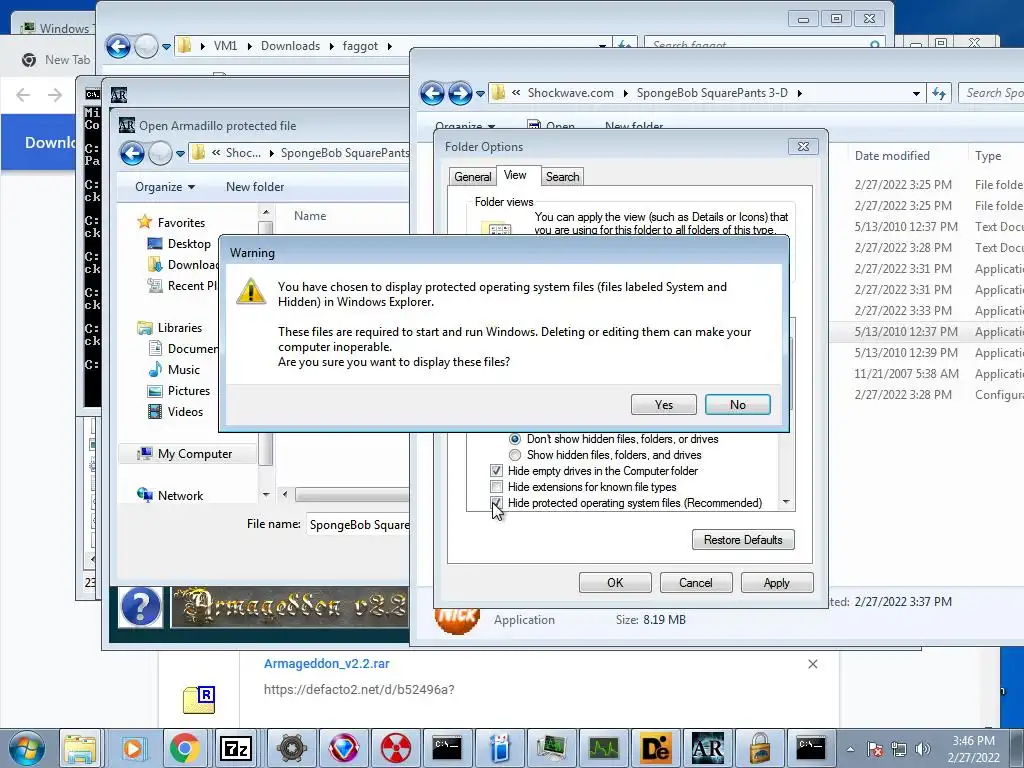The image size is (1024, 768).
Task: Click New folder in Armadillo dialog
Action: click(255, 187)
